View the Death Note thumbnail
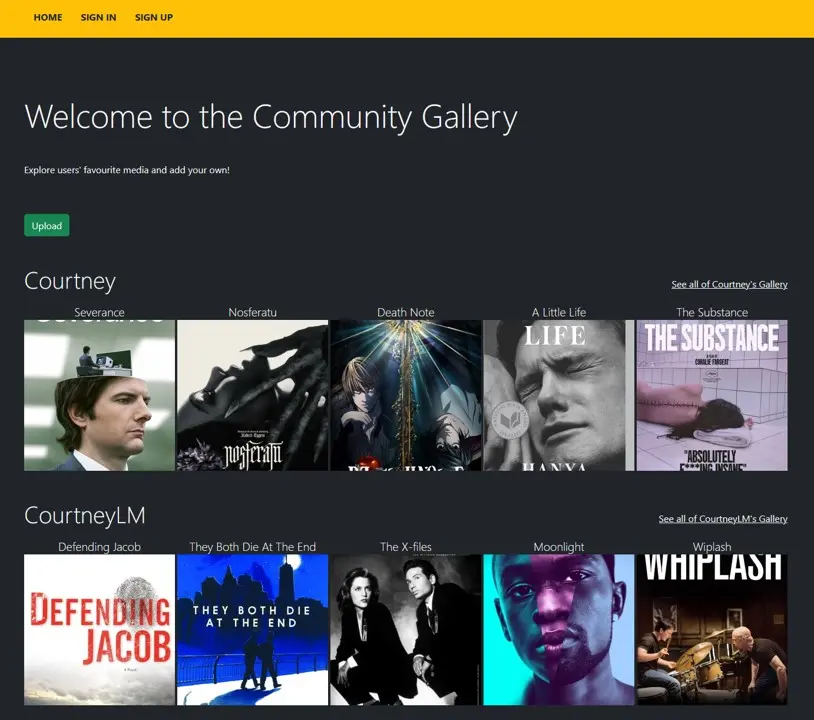Image resolution: width=814 pixels, height=720 pixels. [x=405, y=394]
